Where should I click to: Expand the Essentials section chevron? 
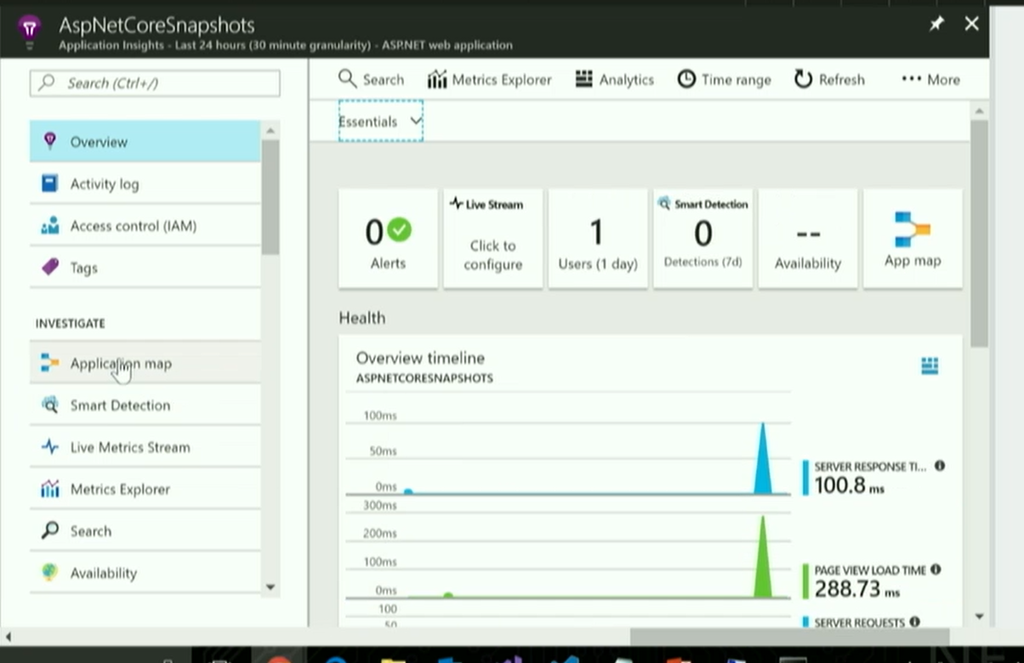pos(416,121)
